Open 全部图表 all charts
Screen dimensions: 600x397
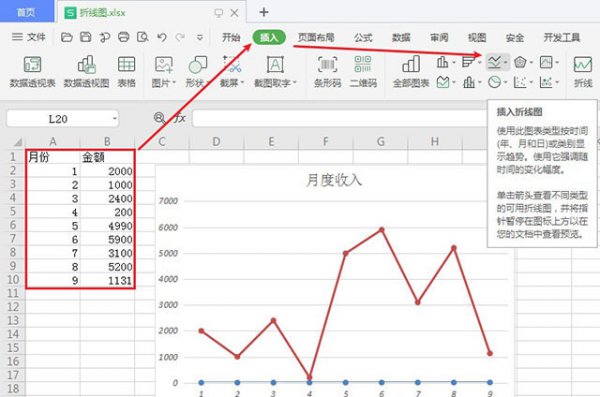click(411, 72)
